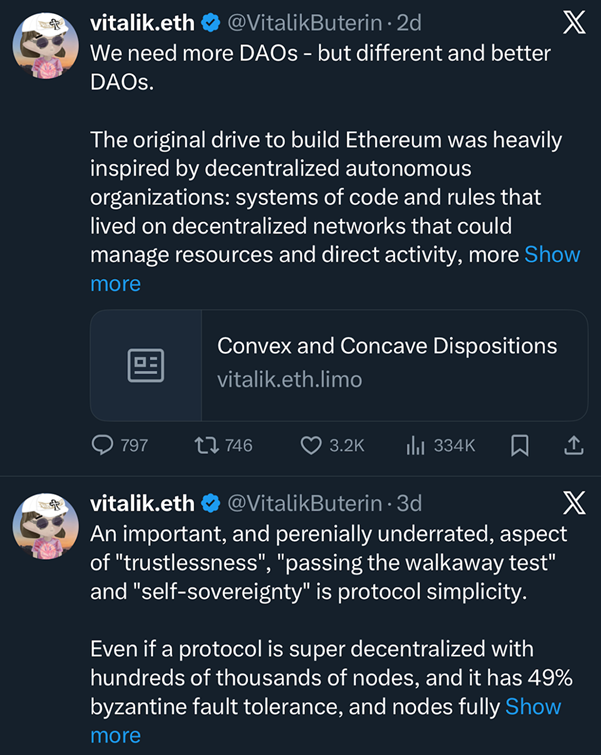
Task: Click the verified badge on the second post
Action: 212,502
